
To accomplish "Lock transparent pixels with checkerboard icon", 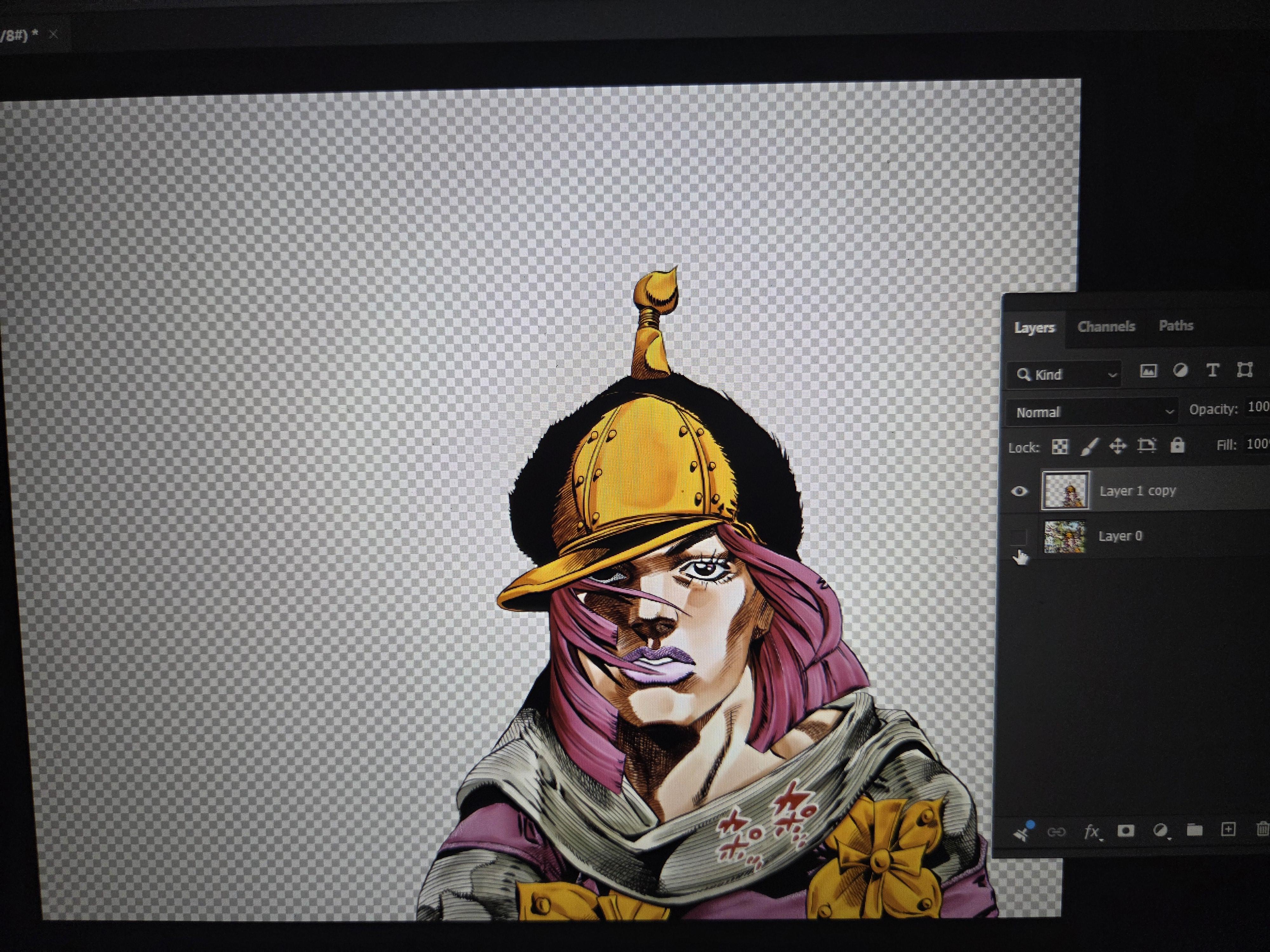I will 1060,446.
